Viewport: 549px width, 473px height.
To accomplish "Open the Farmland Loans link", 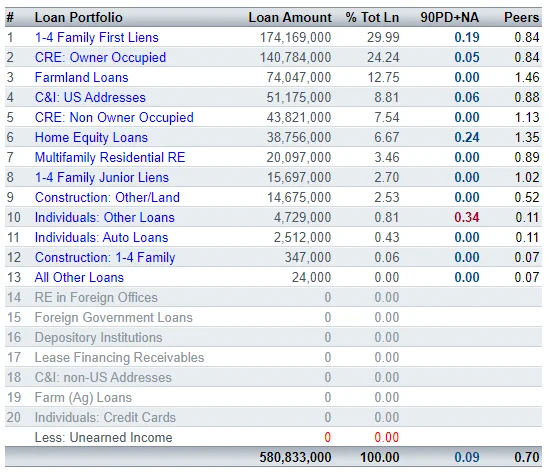I will click(x=82, y=77).
